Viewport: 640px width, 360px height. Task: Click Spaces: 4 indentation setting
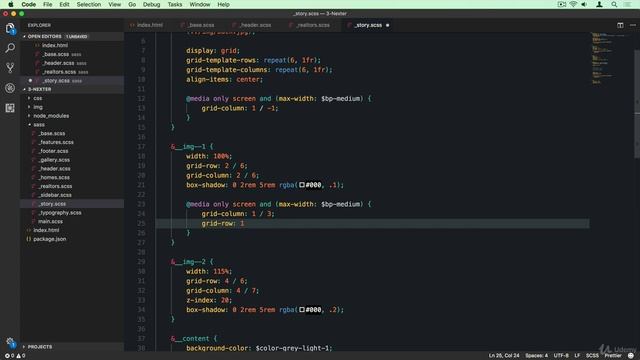pyautogui.click(x=536, y=356)
